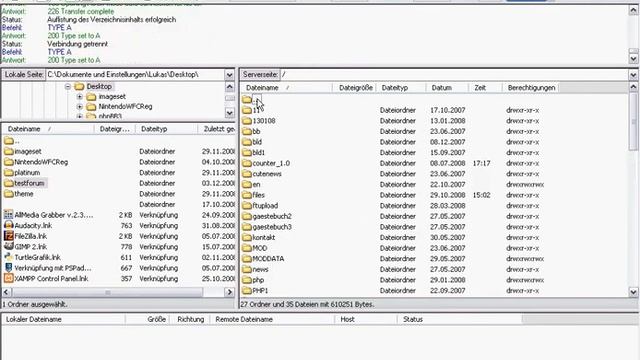Sort the queue by Status column
The height and width of the screenshot is (360, 640).
(460, 319)
